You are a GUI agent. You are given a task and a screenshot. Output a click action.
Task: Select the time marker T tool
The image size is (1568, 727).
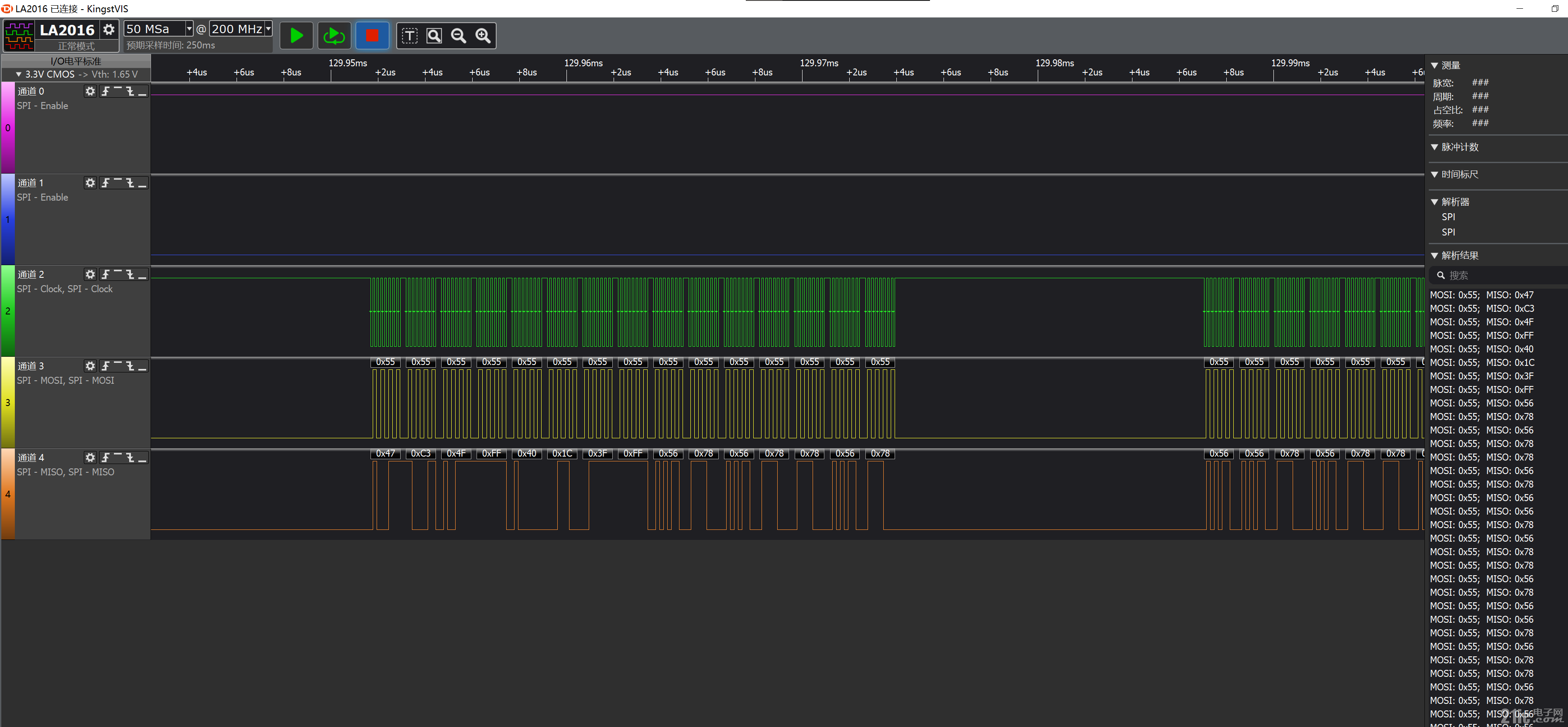410,36
